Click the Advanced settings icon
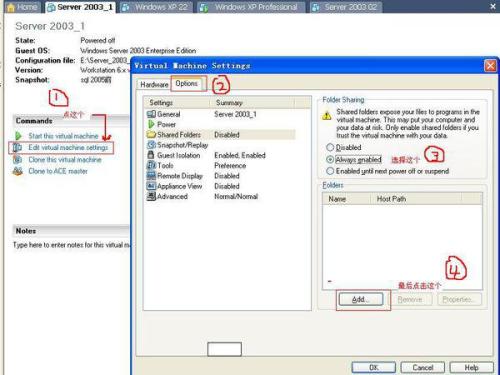 pyautogui.click(x=151, y=196)
